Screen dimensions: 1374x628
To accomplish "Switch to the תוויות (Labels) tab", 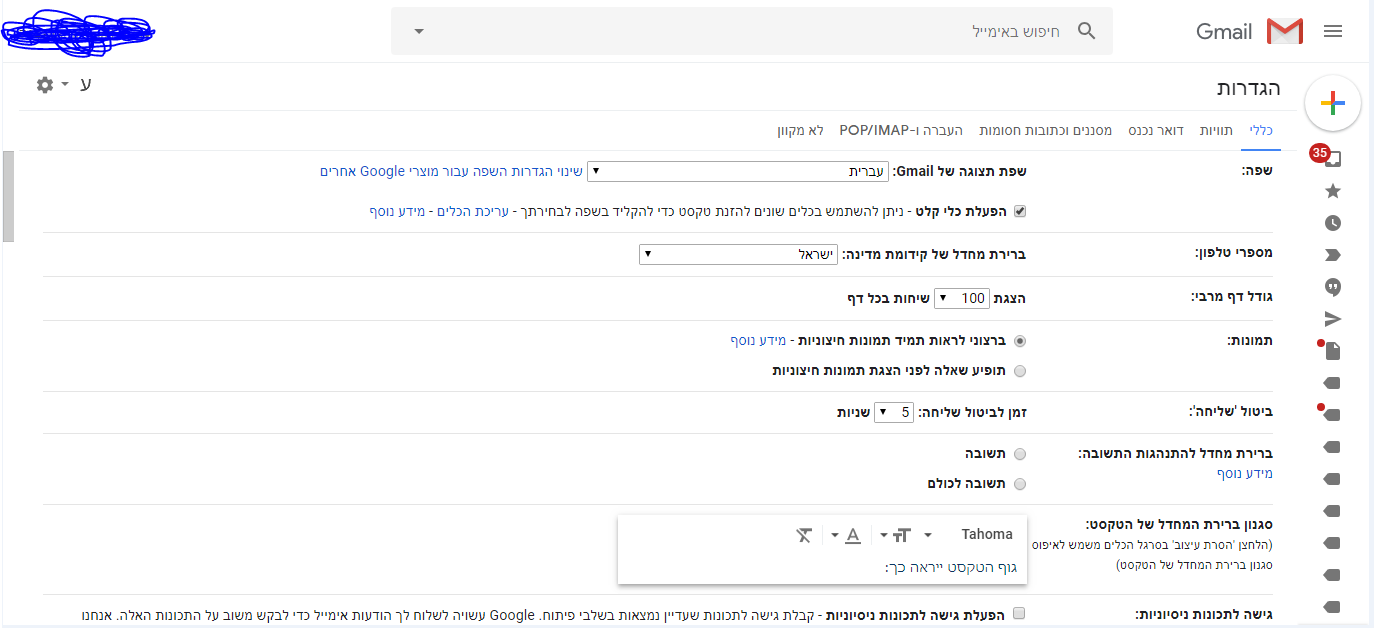I will 1215,131.
